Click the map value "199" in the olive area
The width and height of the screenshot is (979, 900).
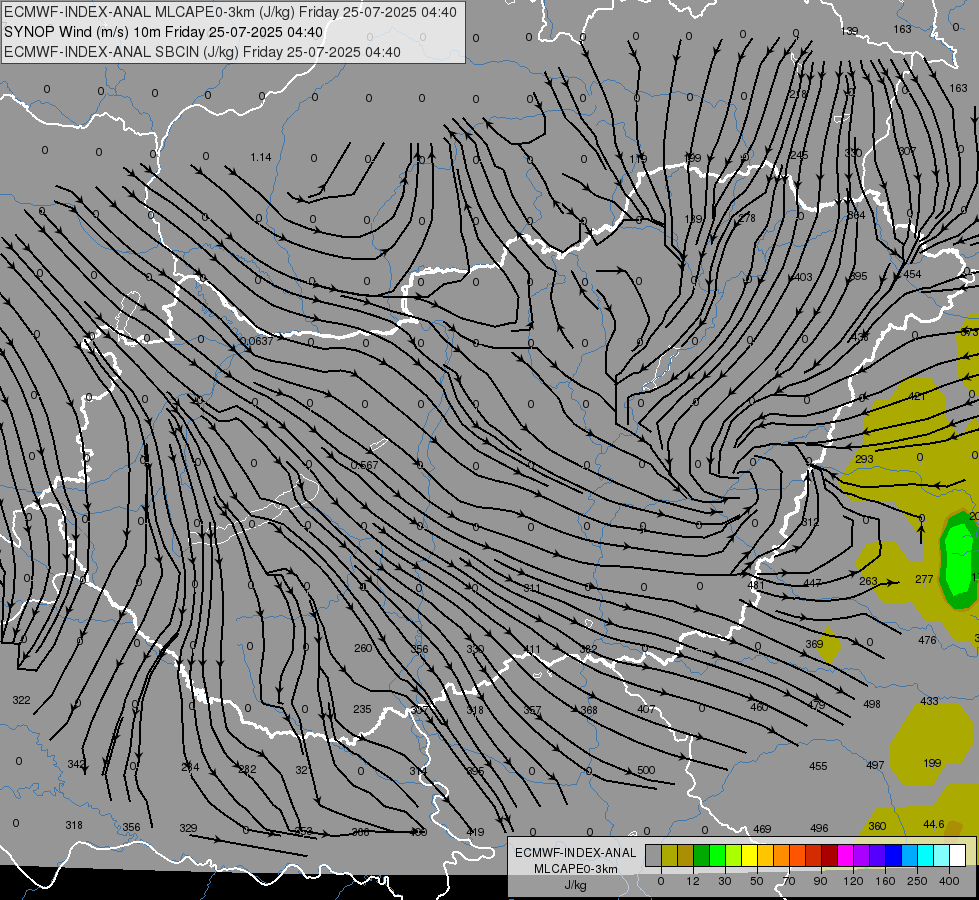point(932,763)
